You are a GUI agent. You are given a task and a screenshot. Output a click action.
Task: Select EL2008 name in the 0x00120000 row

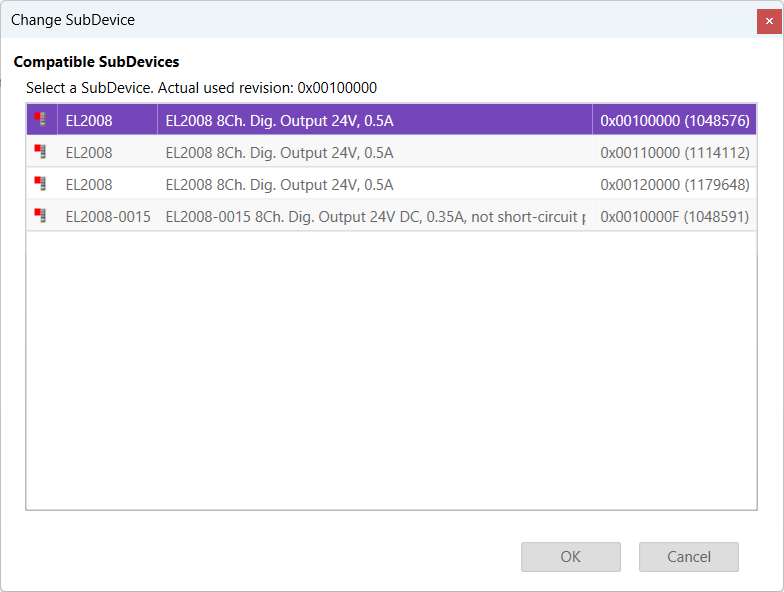click(x=89, y=185)
